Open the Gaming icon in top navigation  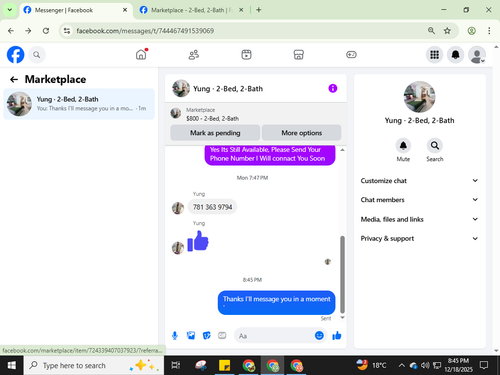(x=351, y=54)
